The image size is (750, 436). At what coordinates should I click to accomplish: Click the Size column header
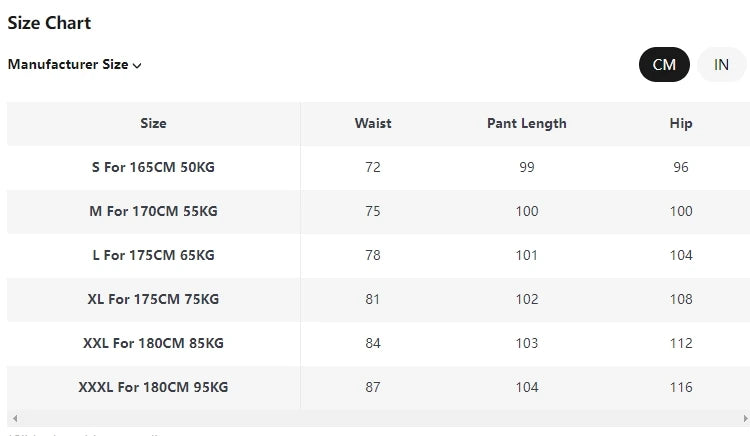click(x=153, y=124)
